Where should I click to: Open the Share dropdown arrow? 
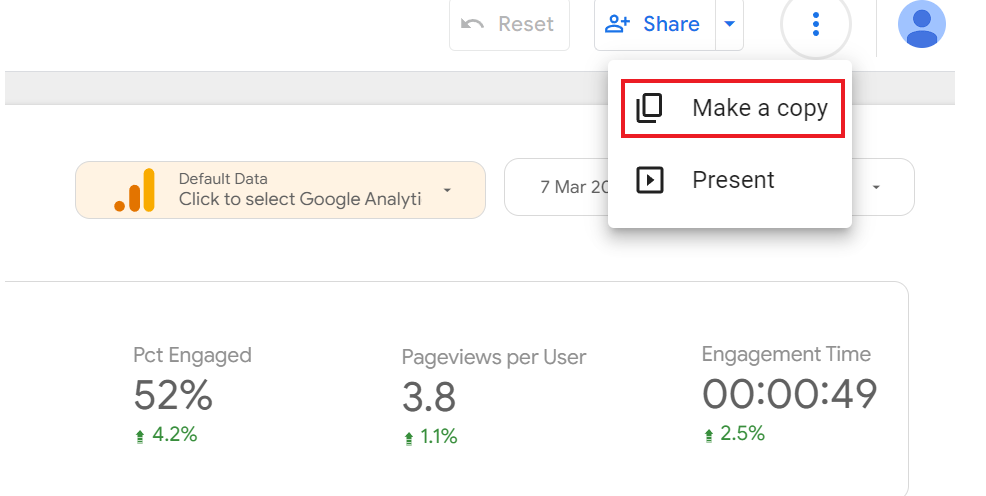click(729, 25)
